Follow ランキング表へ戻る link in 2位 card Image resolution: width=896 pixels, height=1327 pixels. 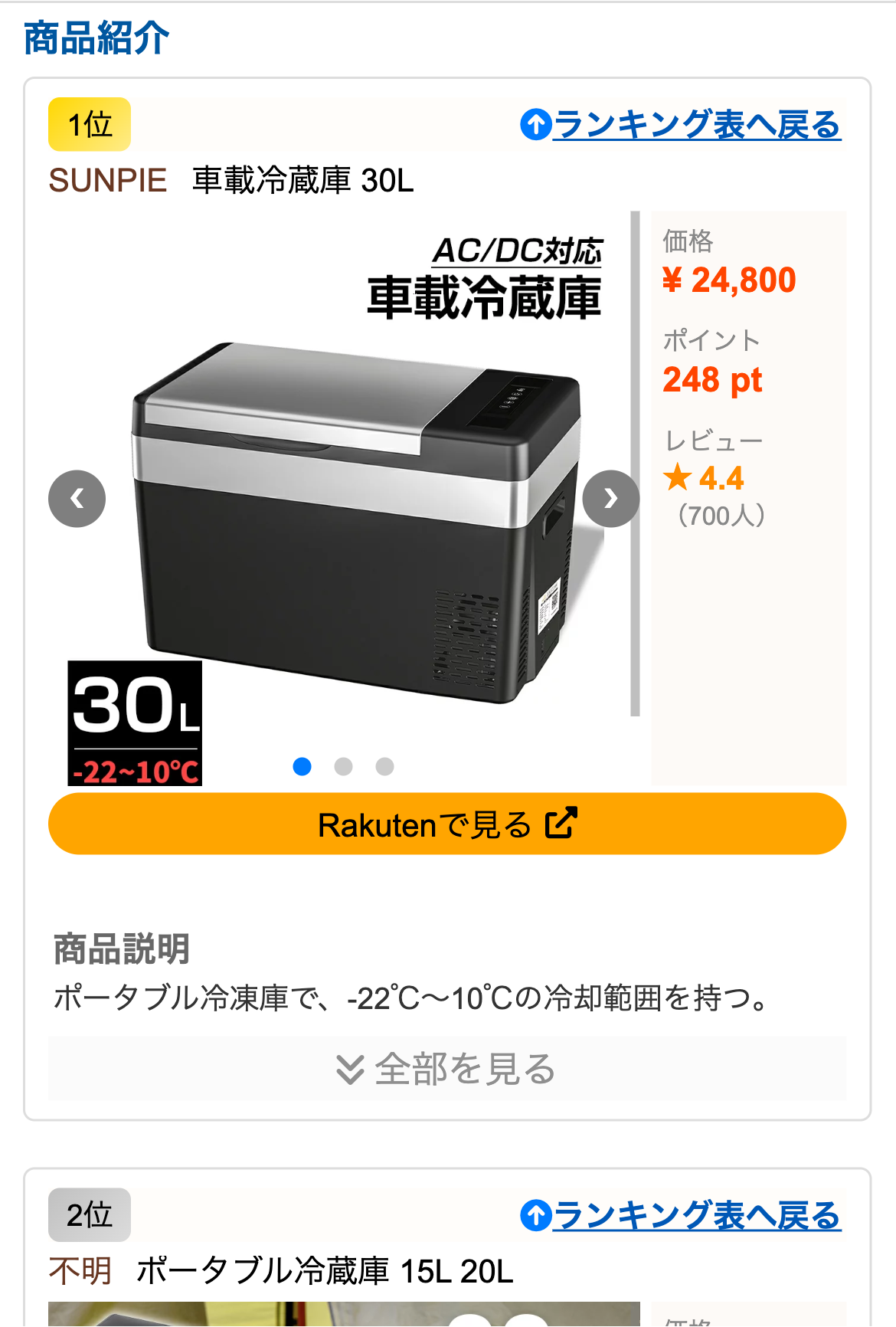pos(697,1215)
